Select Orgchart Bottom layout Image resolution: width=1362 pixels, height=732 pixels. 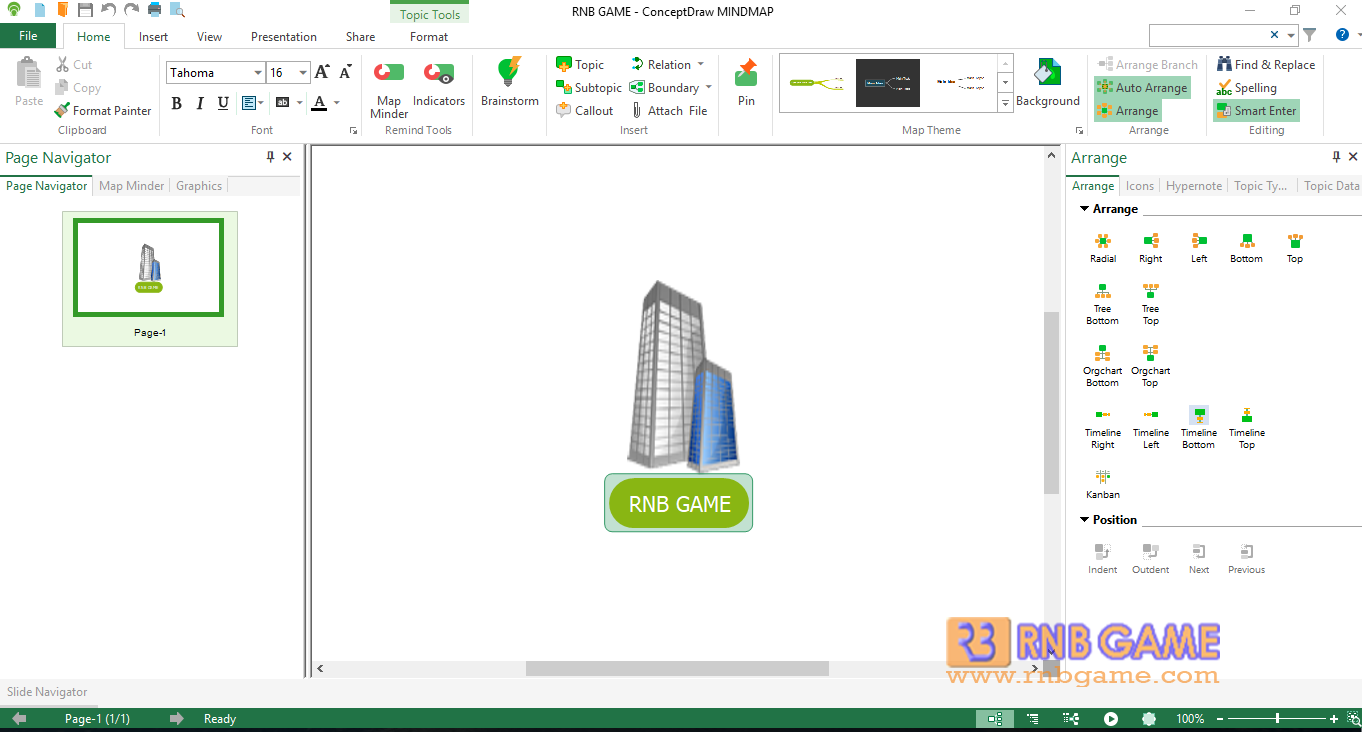[1103, 366]
